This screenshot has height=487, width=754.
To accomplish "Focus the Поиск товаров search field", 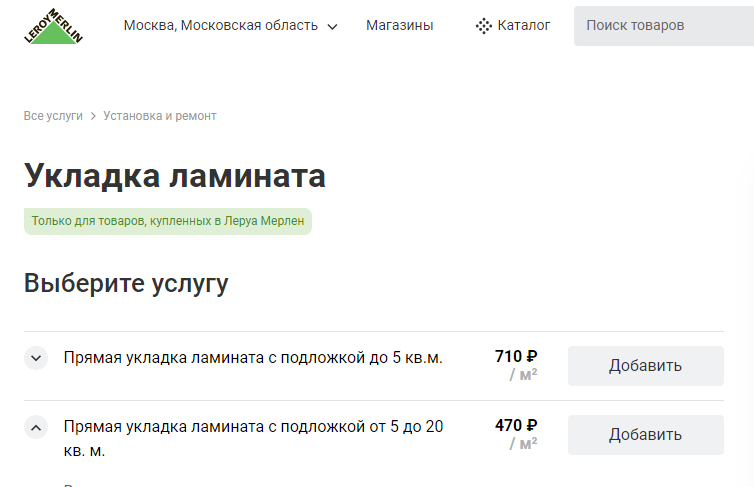I will point(664,26).
